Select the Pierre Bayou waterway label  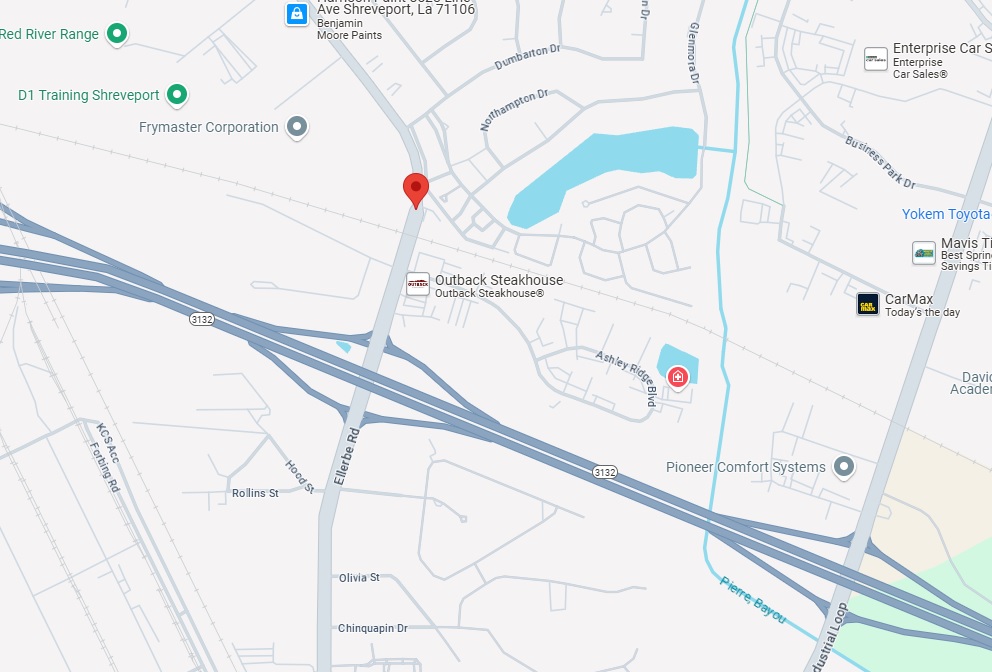coord(753,599)
